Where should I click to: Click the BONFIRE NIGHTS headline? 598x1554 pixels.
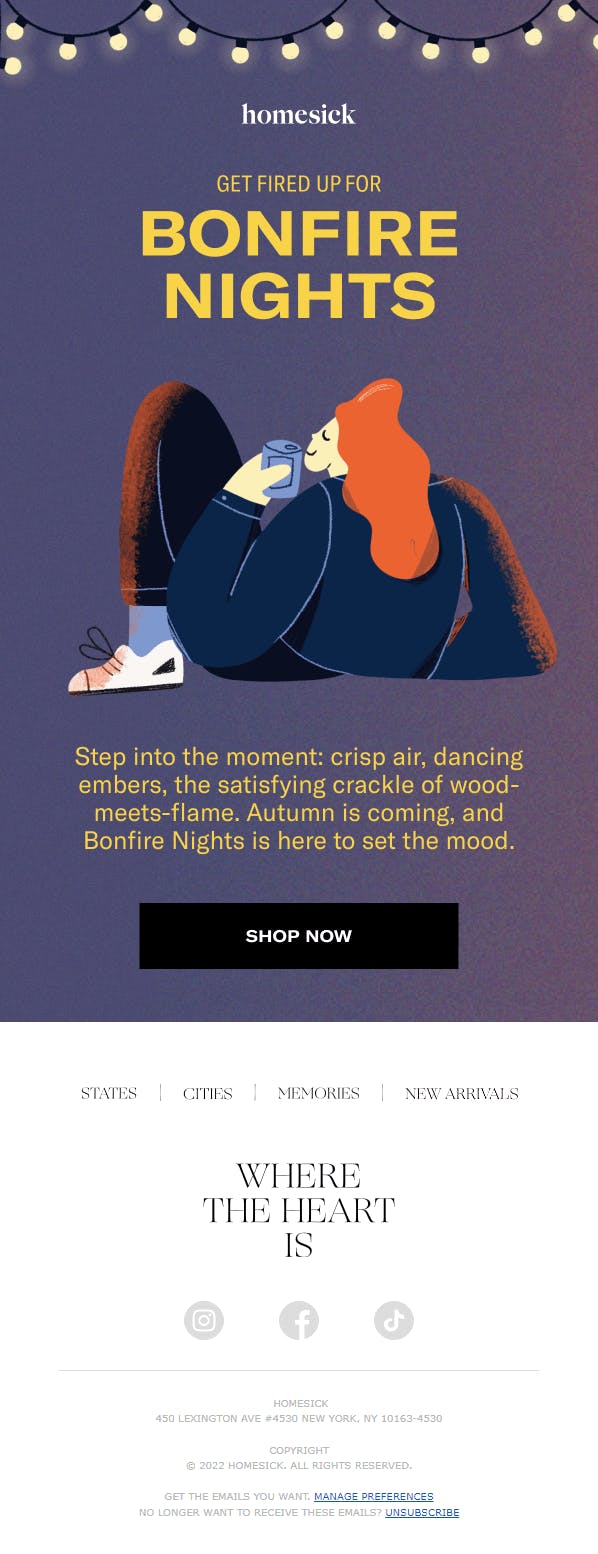coord(299,264)
